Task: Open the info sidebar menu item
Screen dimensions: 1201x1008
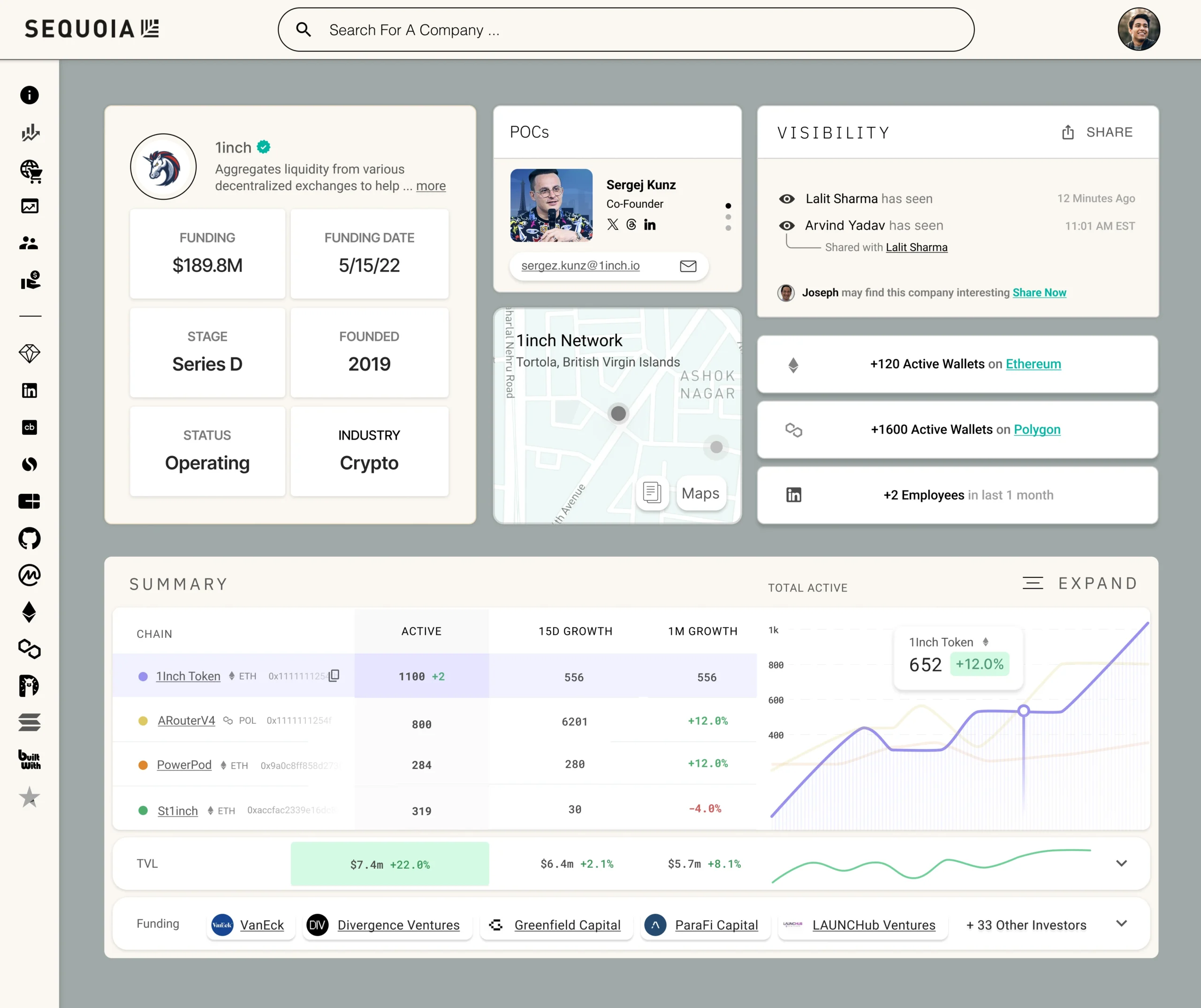Action: (29, 95)
